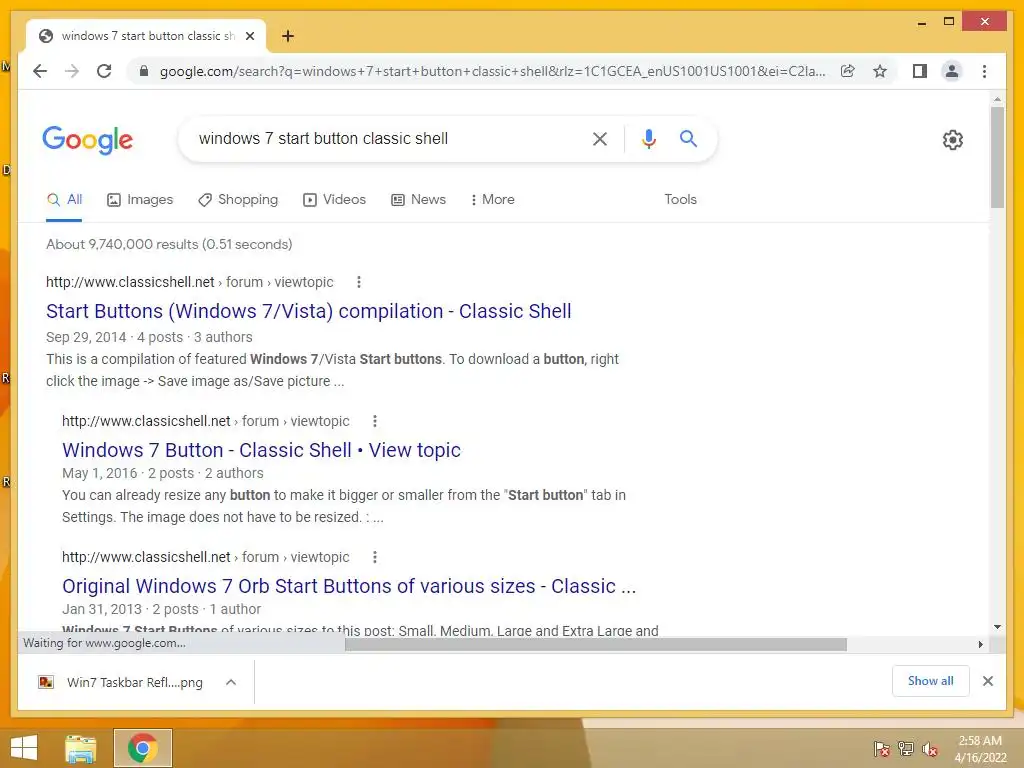This screenshot has height=768, width=1024.
Task: Open volume icon in system tray
Action: [x=930, y=749]
